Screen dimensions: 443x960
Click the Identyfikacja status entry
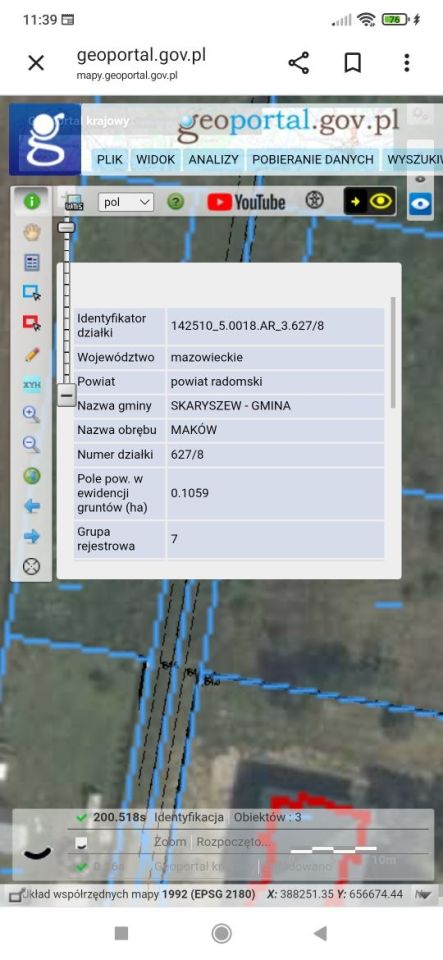(x=188, y=817)
